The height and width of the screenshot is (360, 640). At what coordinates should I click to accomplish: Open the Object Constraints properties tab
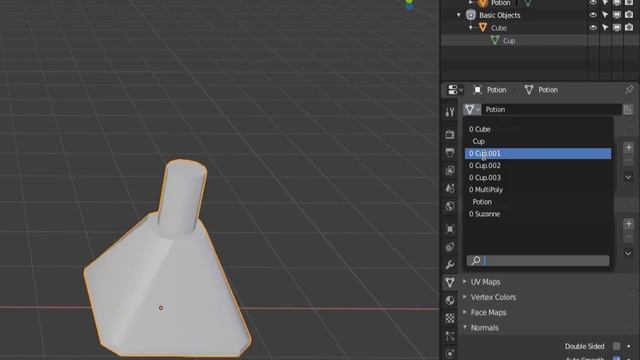click(x=450, y=247)
